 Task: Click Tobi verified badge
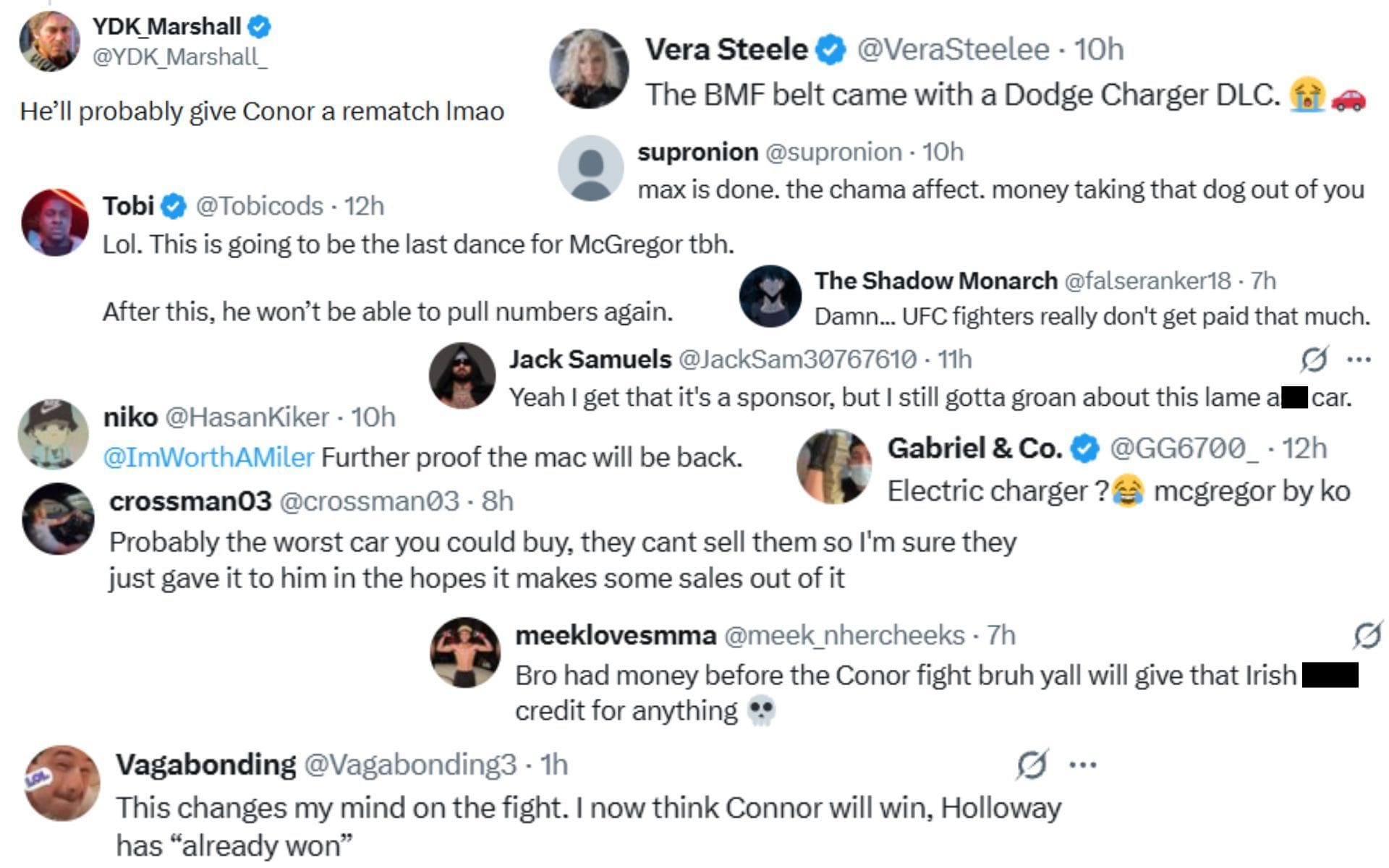173,206
